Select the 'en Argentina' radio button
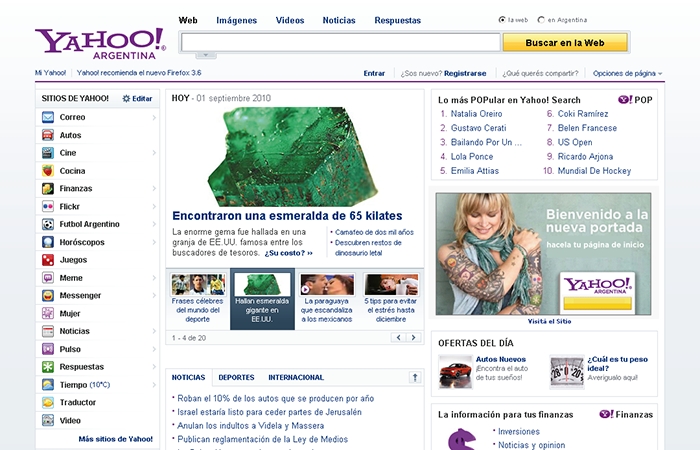Viewport: 700px width, 450px height. [541, 20]
